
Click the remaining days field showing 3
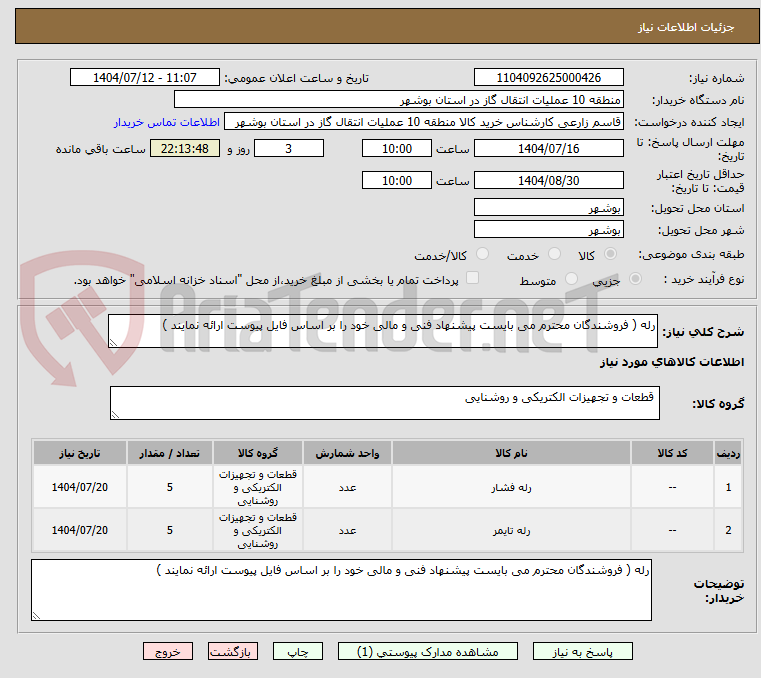289,149
